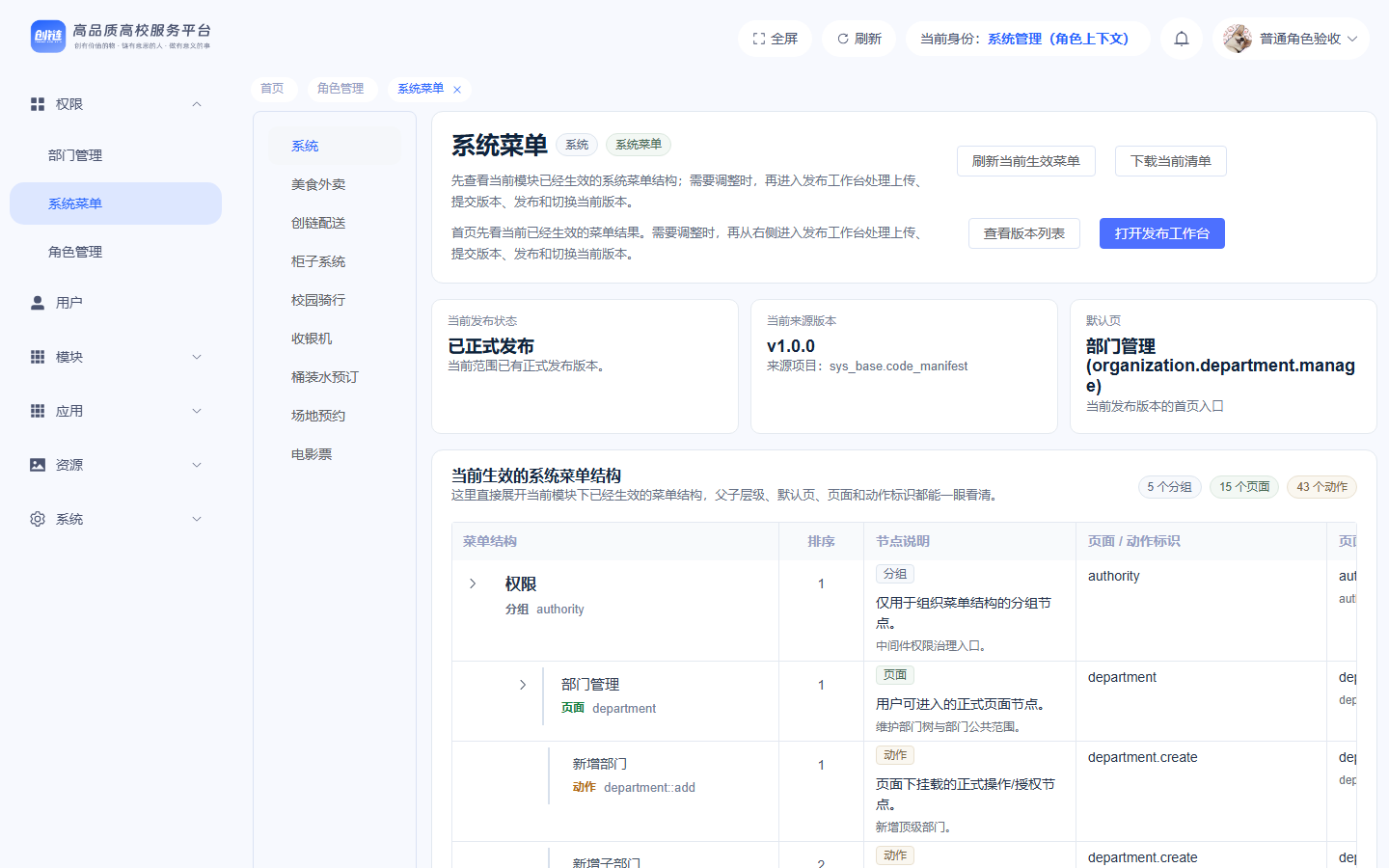This screenshot has height=868, width=1389.
Task: Select 柜子系统 module
Action: 335,261
